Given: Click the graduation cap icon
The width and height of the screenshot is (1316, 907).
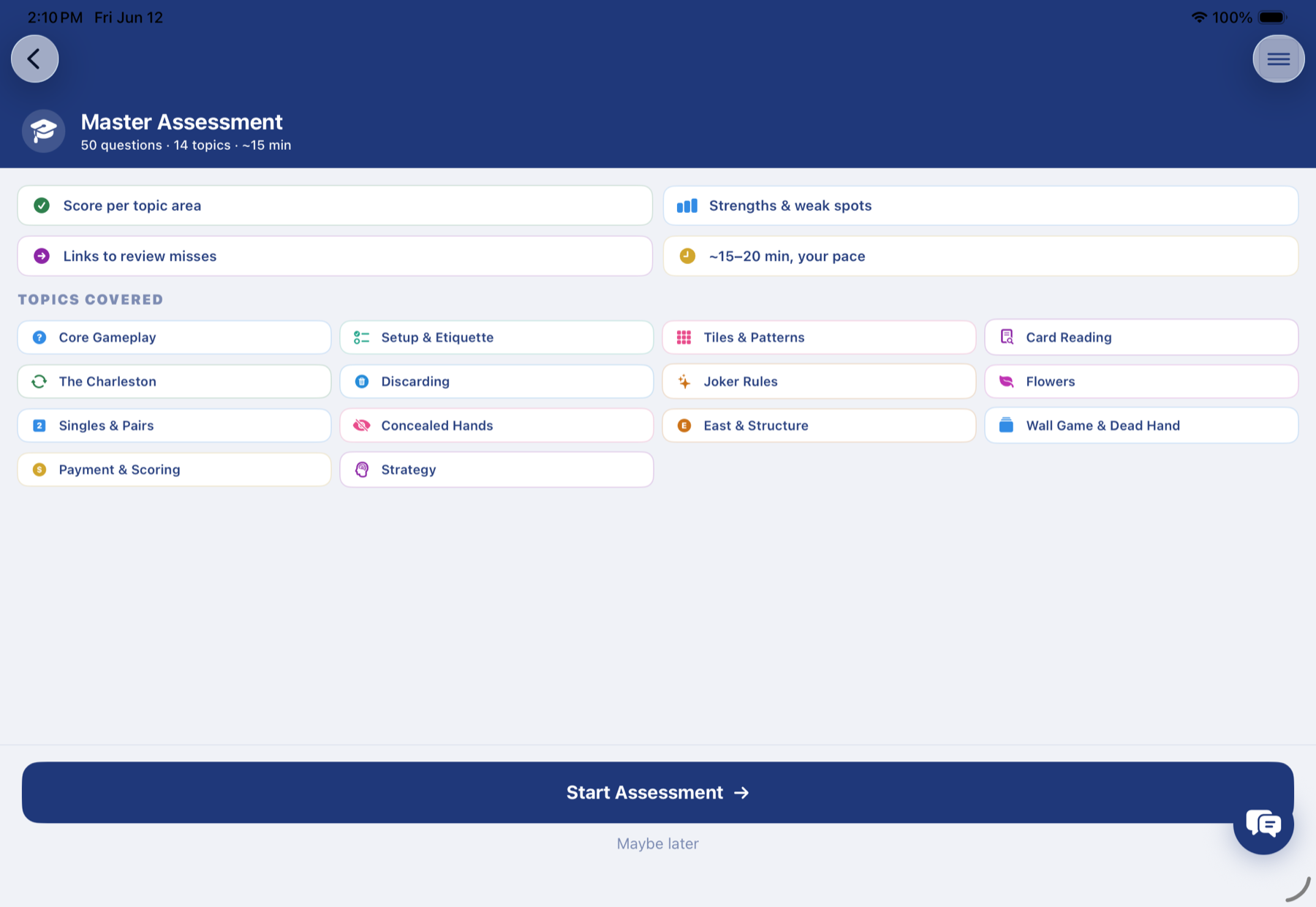Looking at the screenshot, I should click(44, 131).
